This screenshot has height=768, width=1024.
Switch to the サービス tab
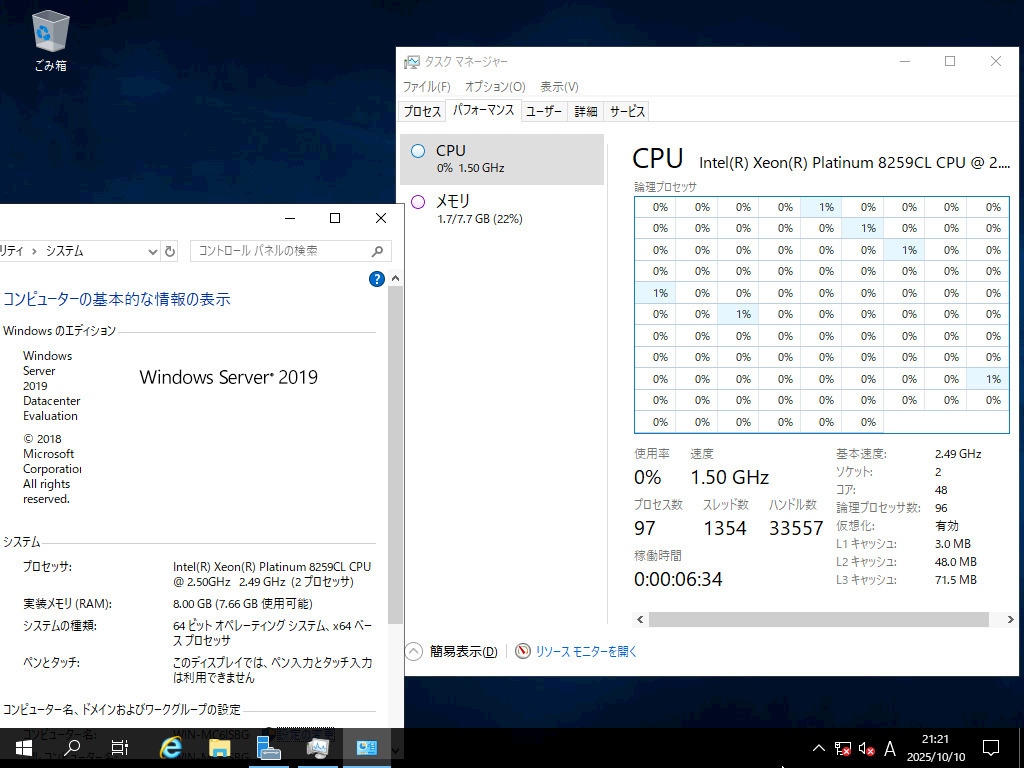click(627, 112)
